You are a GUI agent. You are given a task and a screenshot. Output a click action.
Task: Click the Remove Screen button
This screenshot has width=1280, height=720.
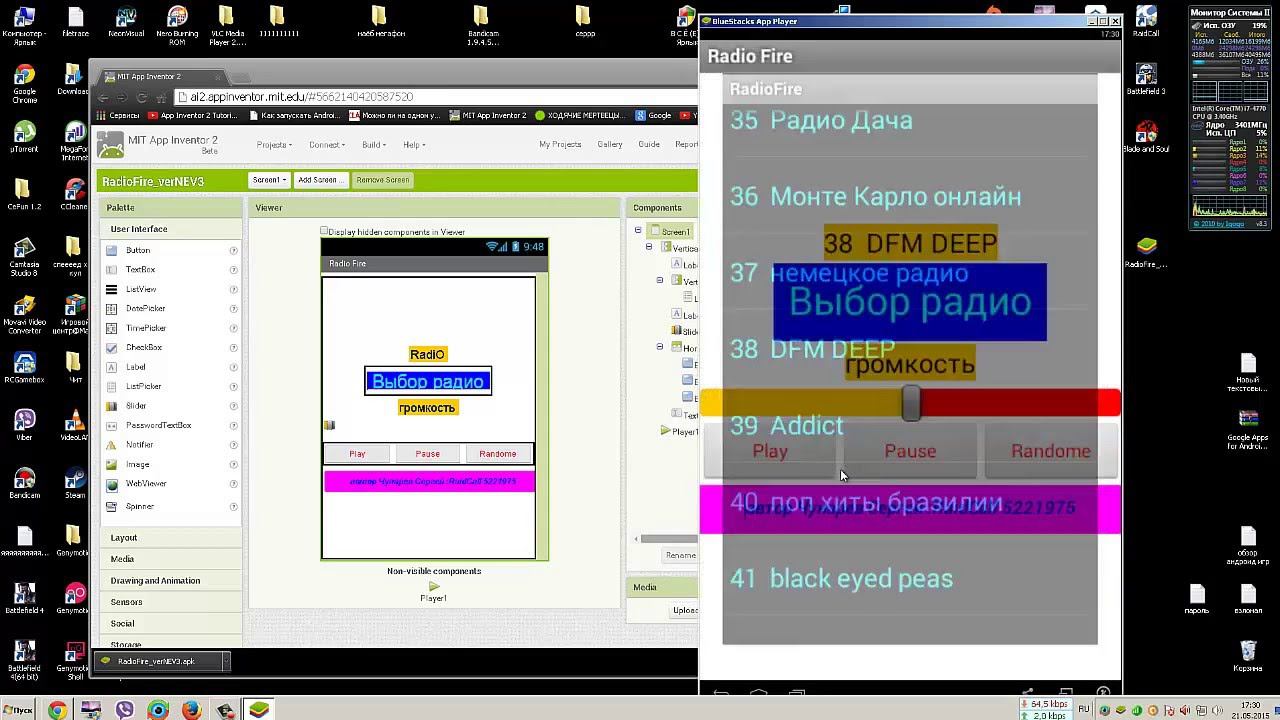click(x=382, y=180)
